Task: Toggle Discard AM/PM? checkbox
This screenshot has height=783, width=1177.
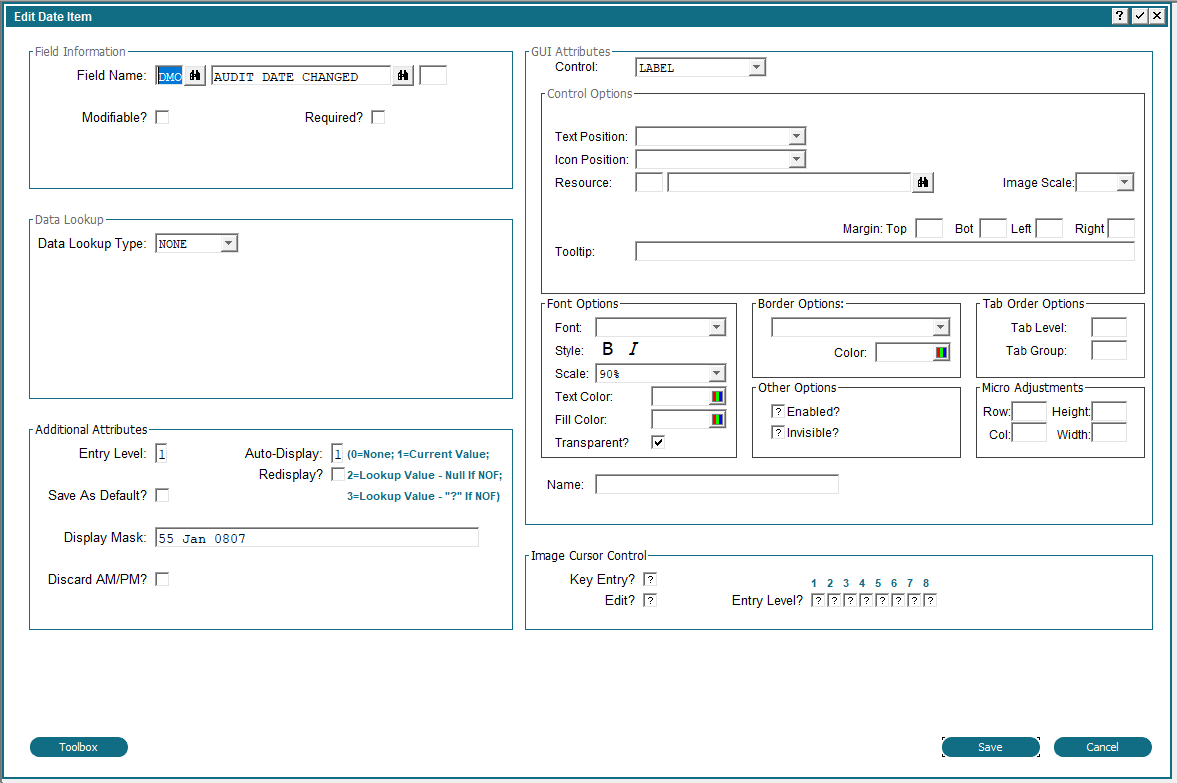Action: pos(162,580)
